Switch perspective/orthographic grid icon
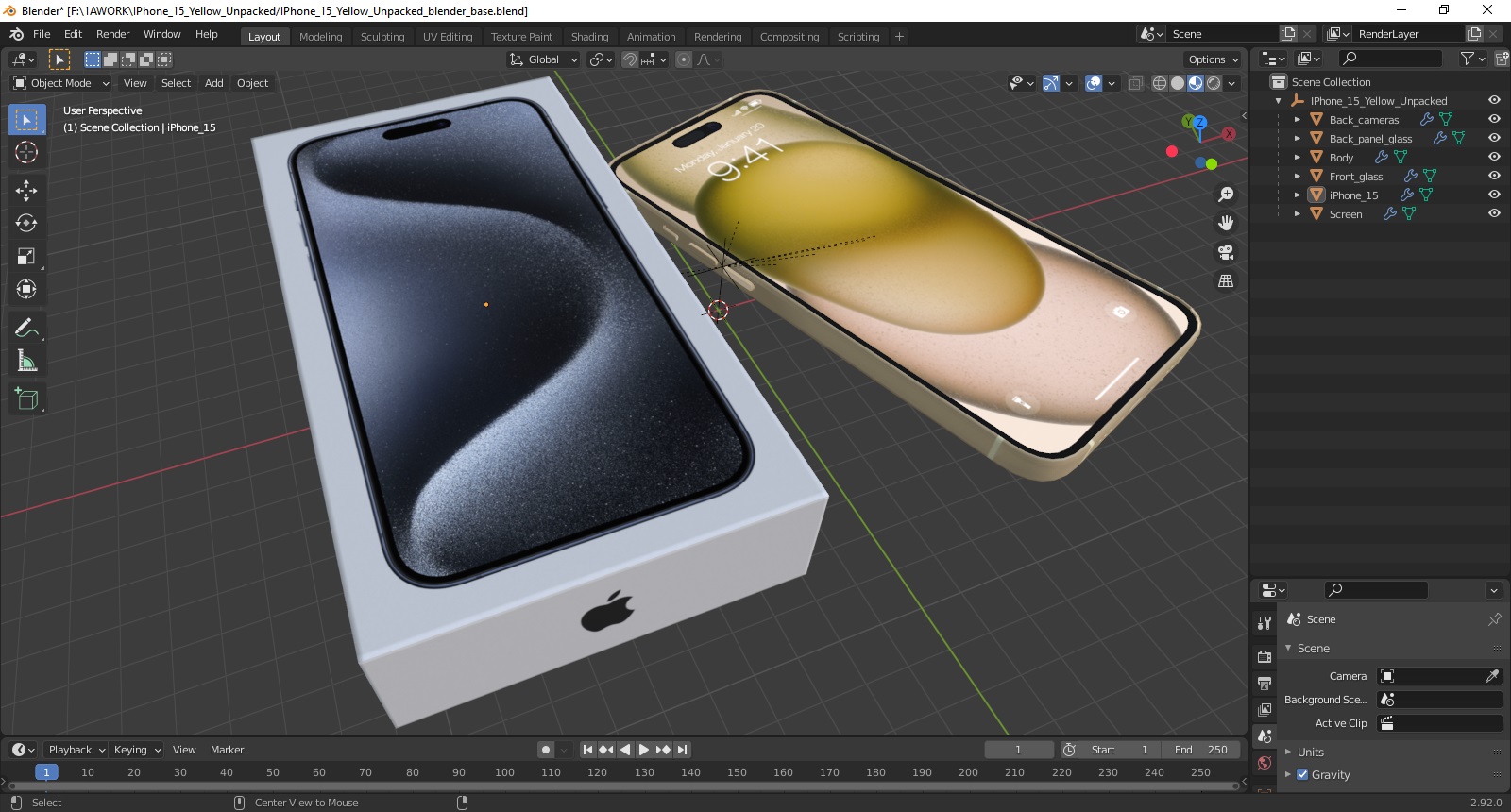Screen dimensions: 1511x812 [x=1226, y=281]
